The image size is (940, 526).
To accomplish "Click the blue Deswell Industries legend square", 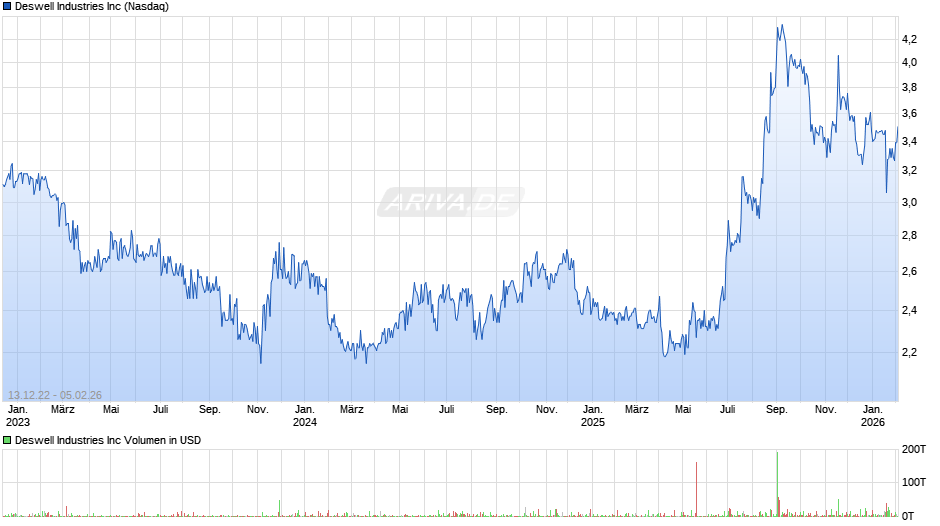I will 7,7.
